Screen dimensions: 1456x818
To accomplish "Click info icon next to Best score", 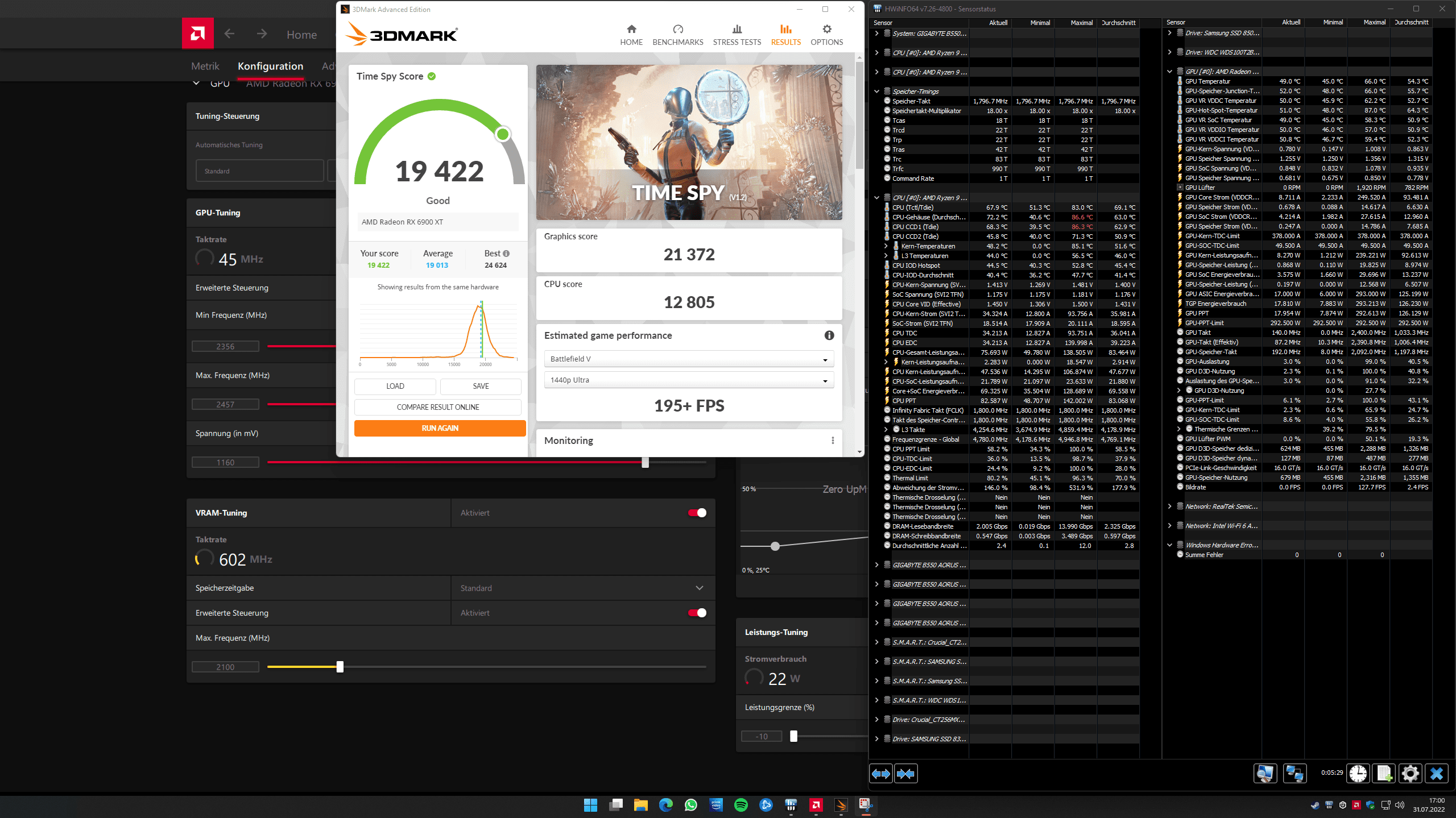I will click(506, 254).
